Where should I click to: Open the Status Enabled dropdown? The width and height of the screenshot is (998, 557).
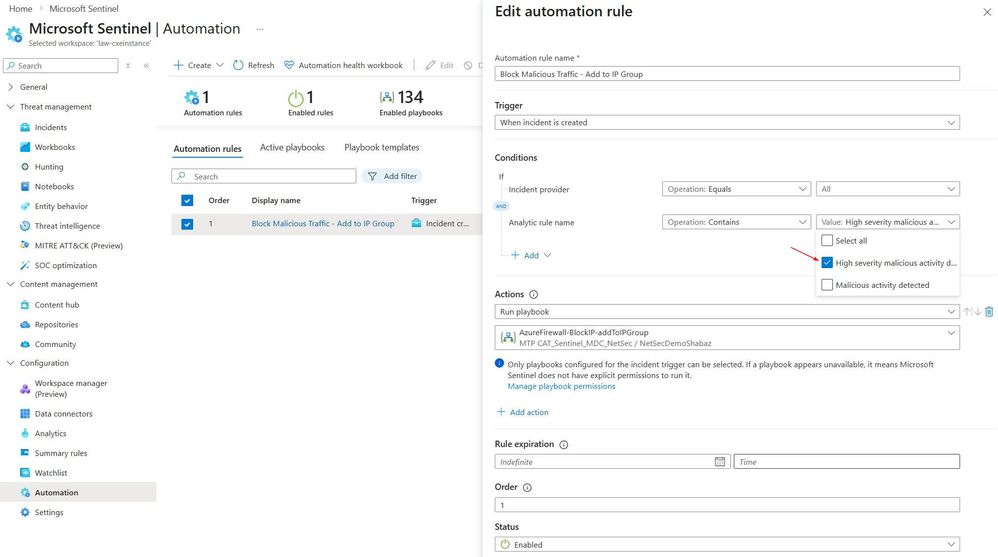(x=727, y=545)
